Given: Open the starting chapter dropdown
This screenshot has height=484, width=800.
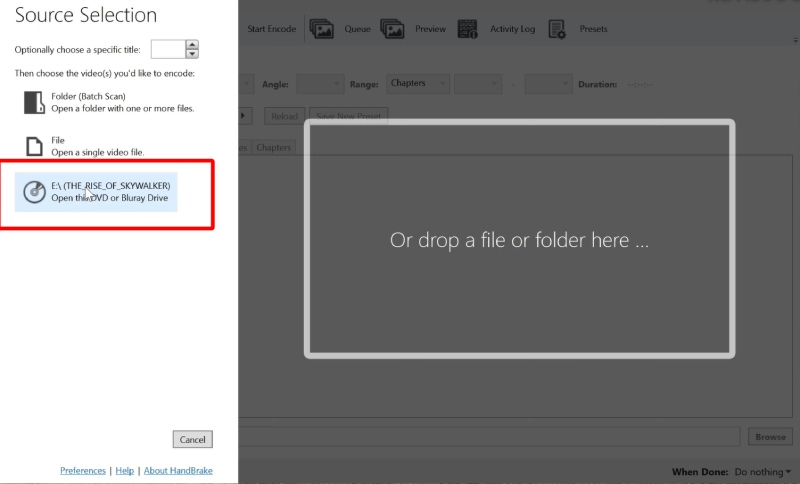Looking at the screenshot, I should pyautogui.click(x=478, y=84).
